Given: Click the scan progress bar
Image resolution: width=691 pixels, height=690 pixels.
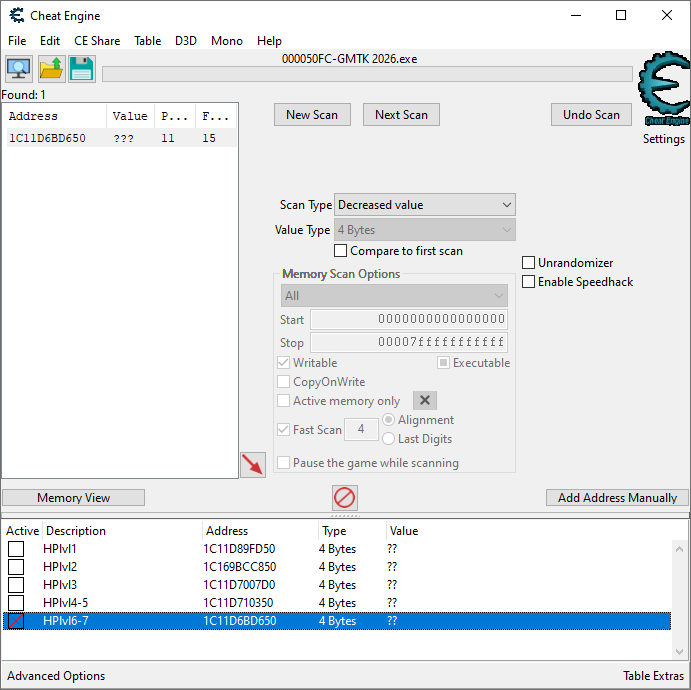Looking at the screenshot, I should [367, 74].
